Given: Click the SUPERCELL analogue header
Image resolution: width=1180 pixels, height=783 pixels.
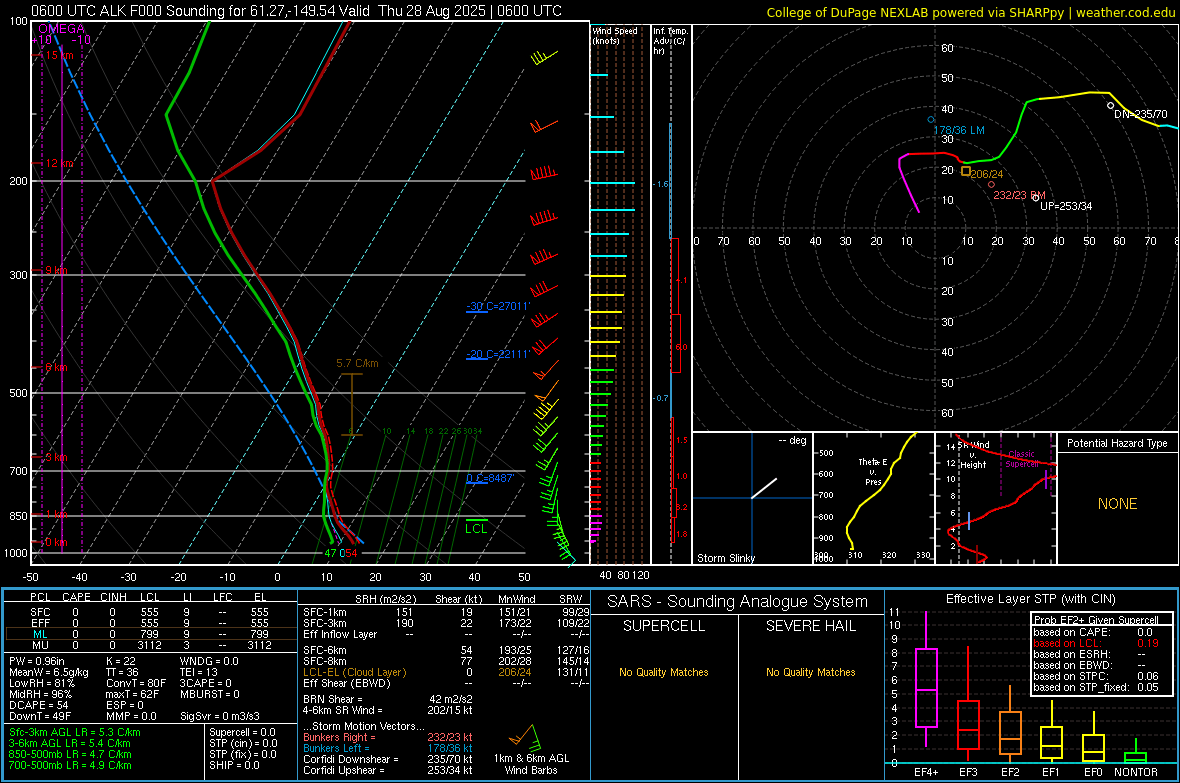Looking at the screenshot, I should click(x=664, y=626).
